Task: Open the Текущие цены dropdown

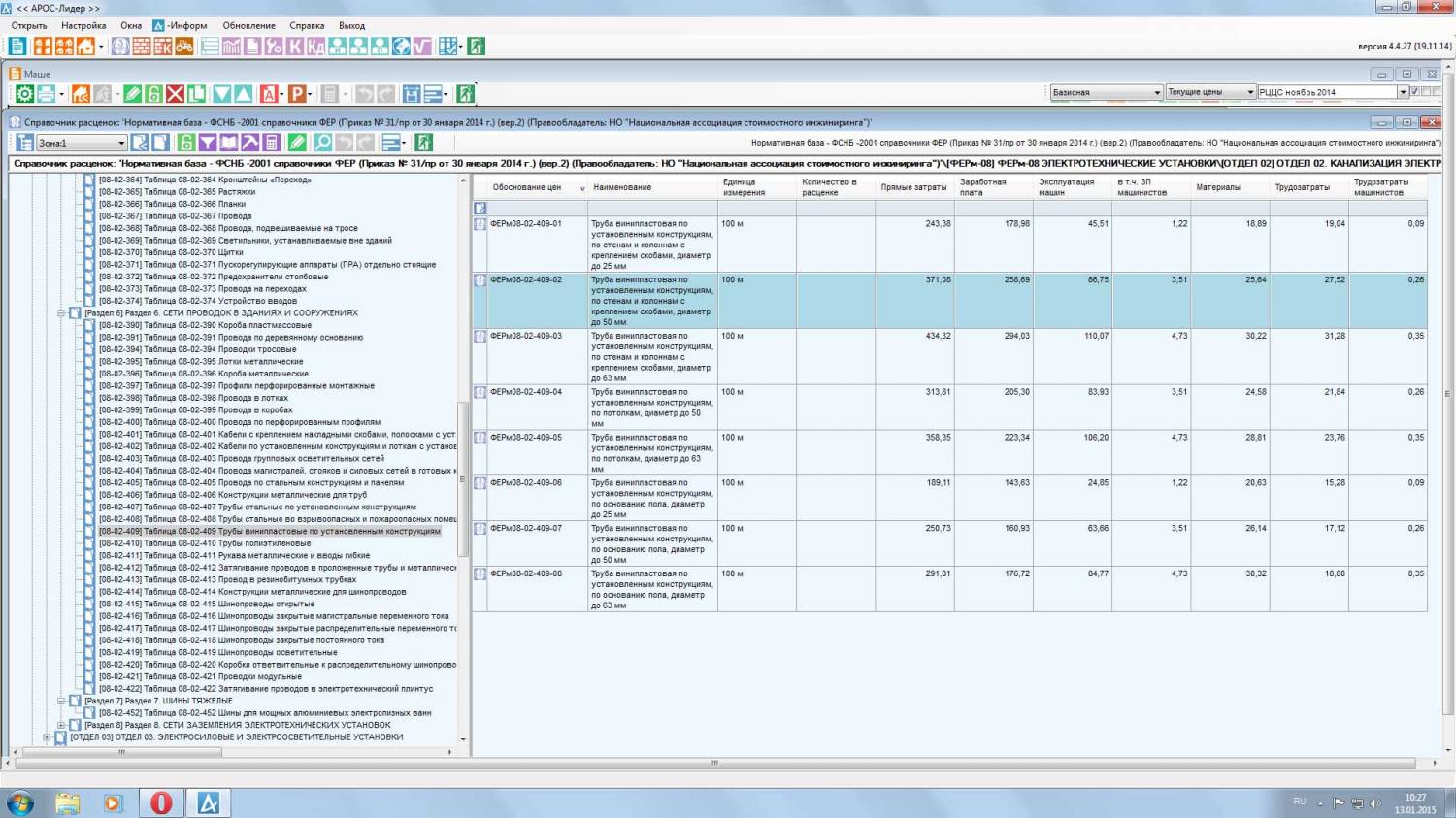Action: [x=1250, y=92]
